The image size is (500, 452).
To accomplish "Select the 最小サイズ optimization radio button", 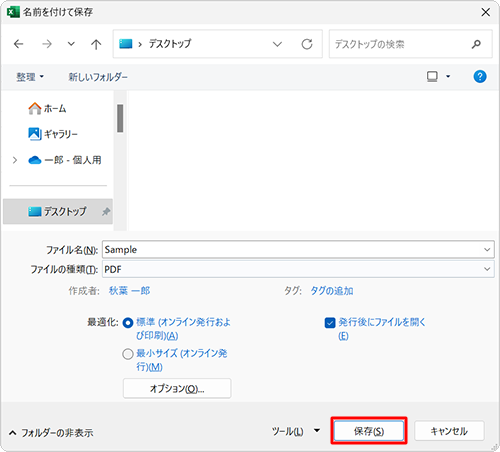I will pos(128,354).
